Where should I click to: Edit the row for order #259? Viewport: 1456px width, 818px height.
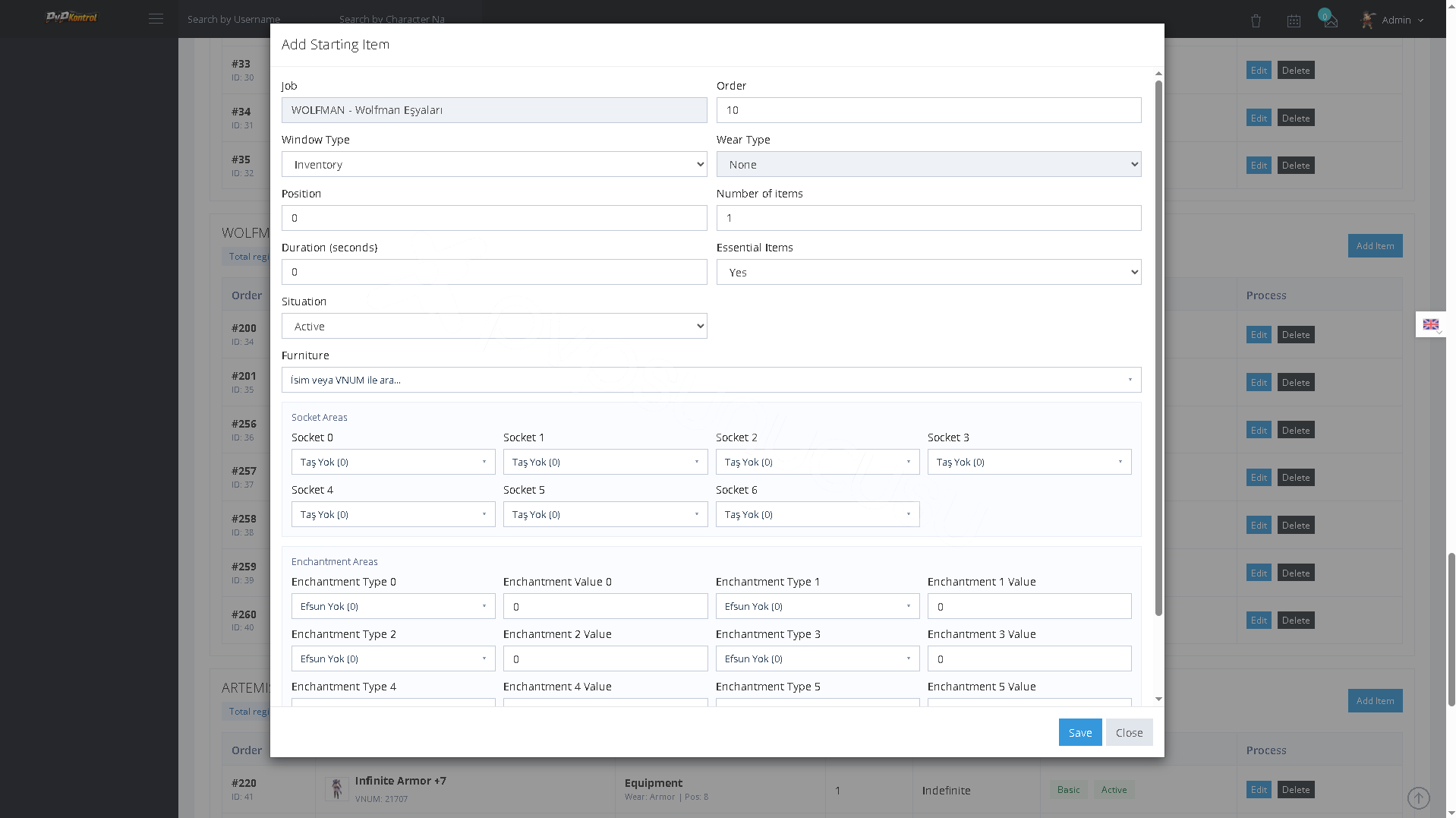[1259, 573]
